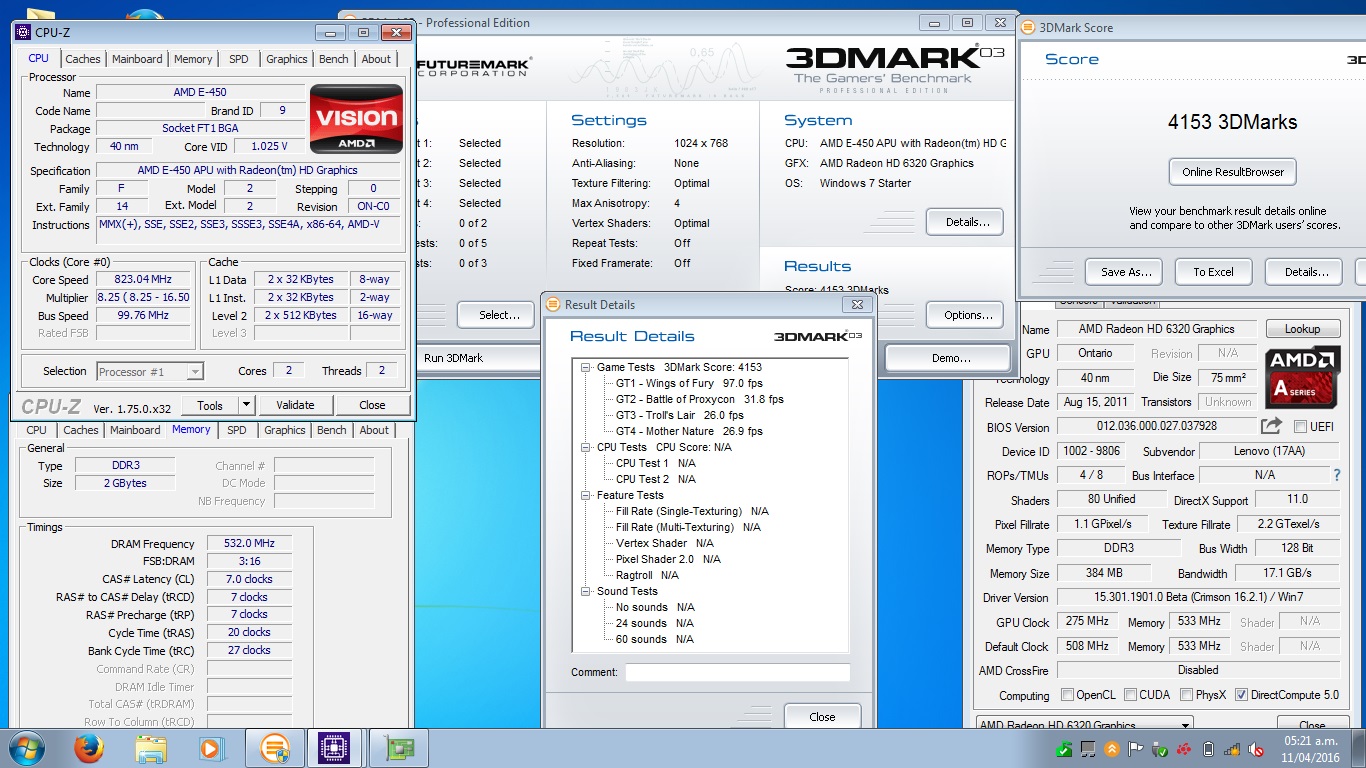This screenshot has width=1366, height=768.
Task: Select GT1 - Wings of Fury result row
Action: [x=689, y=383]
